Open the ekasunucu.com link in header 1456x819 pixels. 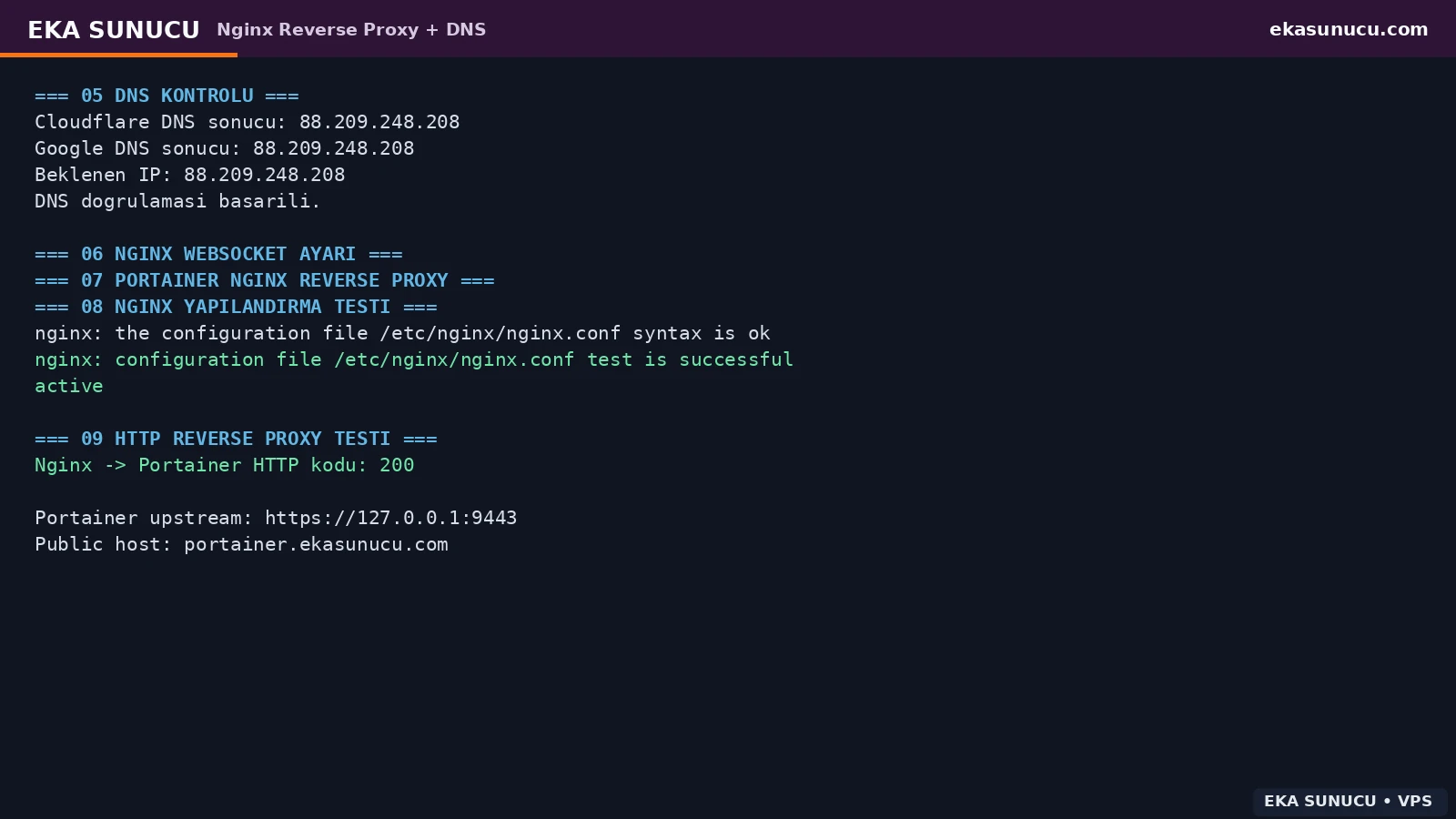click(x=1349, y=29)
